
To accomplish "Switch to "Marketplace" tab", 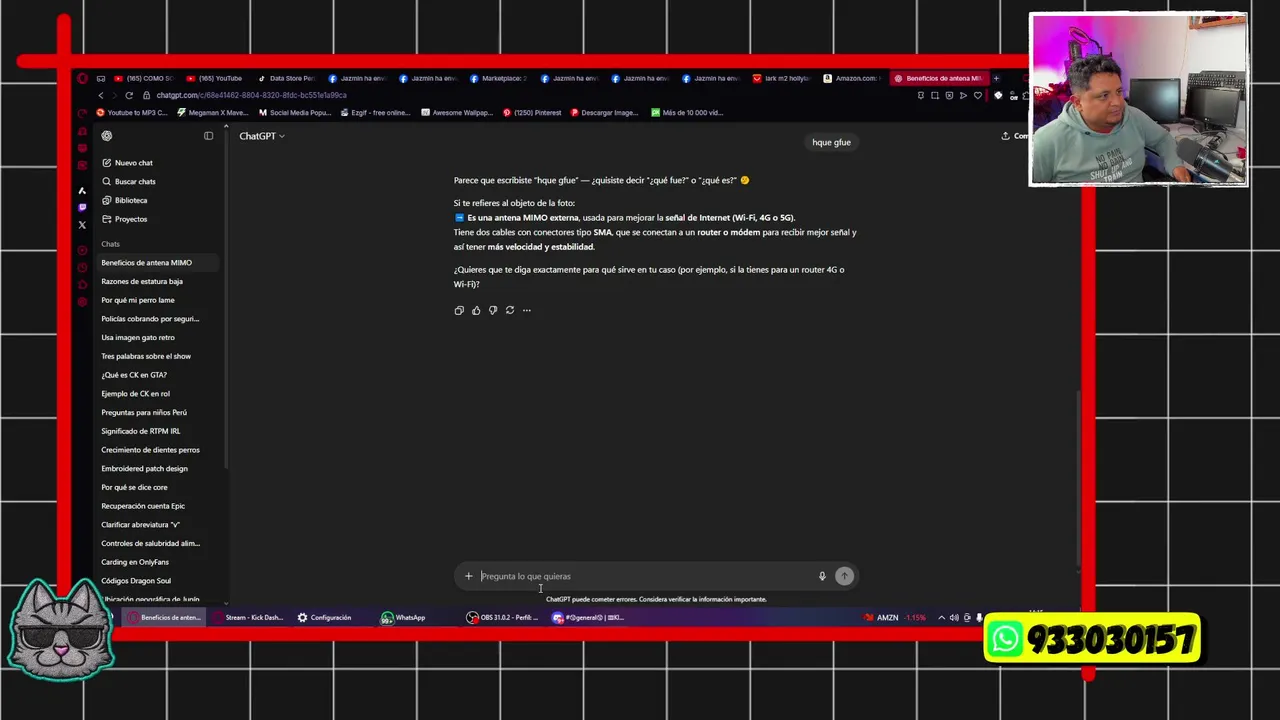I will tap(498, 78).
